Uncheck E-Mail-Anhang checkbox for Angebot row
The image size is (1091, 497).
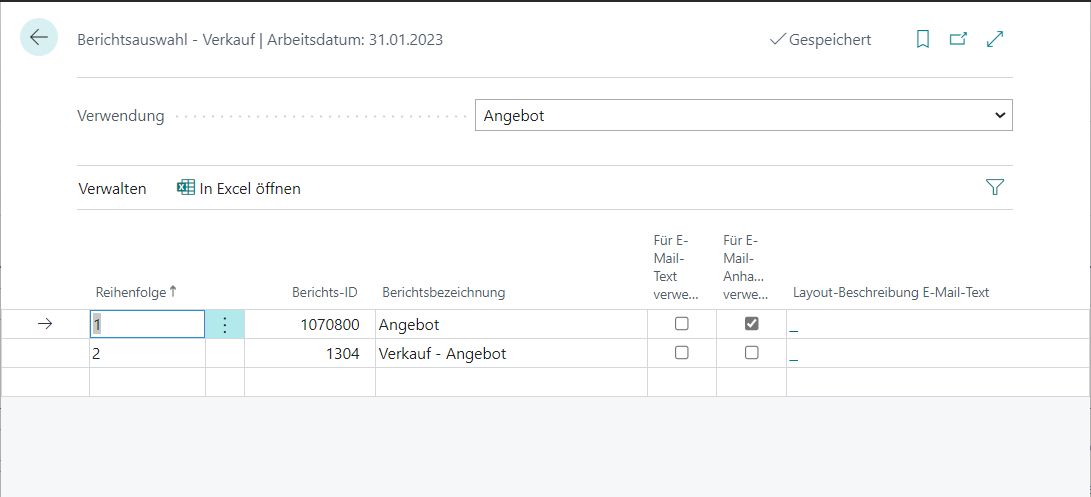click(x=752, y=324)
